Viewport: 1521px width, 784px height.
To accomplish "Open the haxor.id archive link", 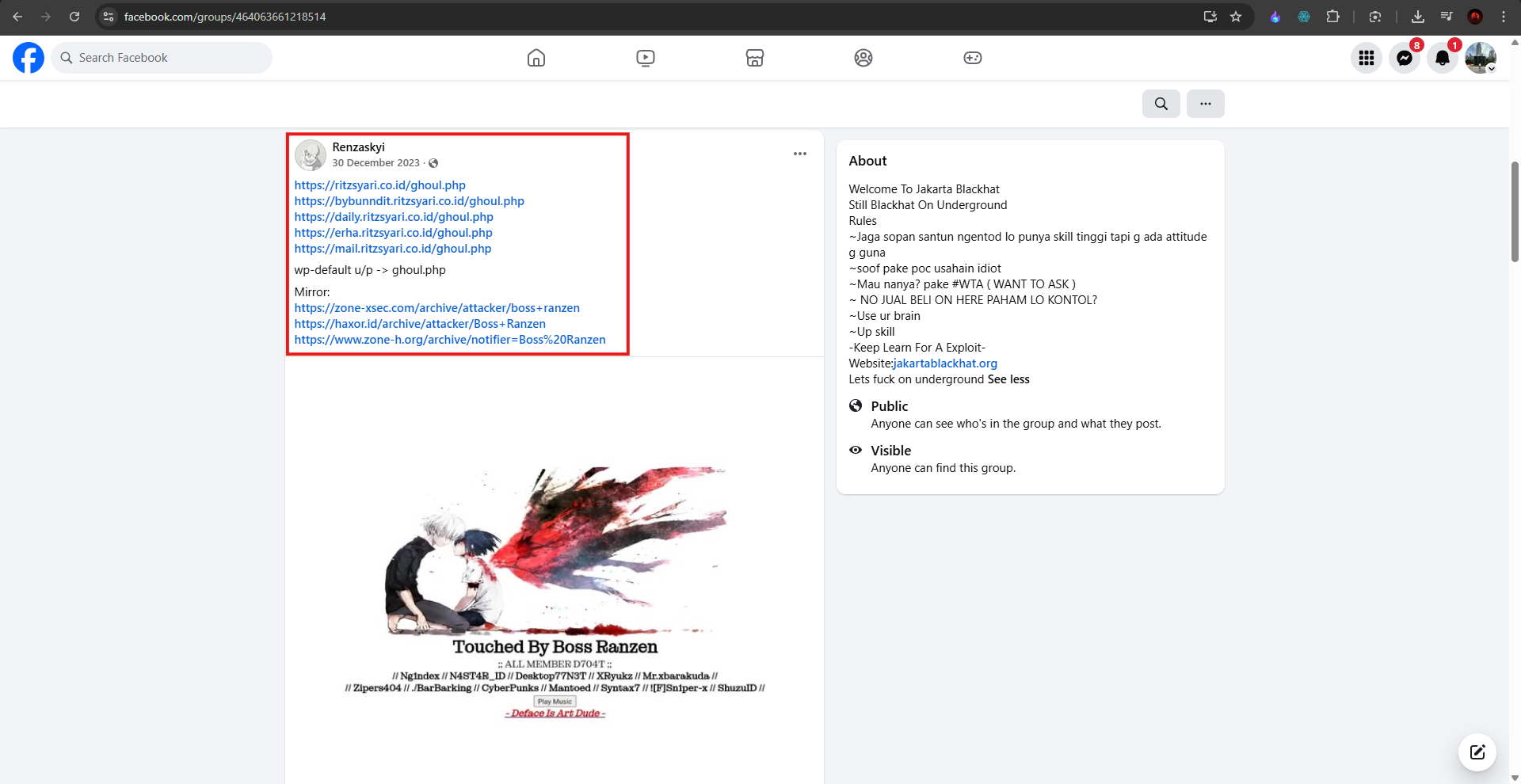I will click(x=420, y=324).
